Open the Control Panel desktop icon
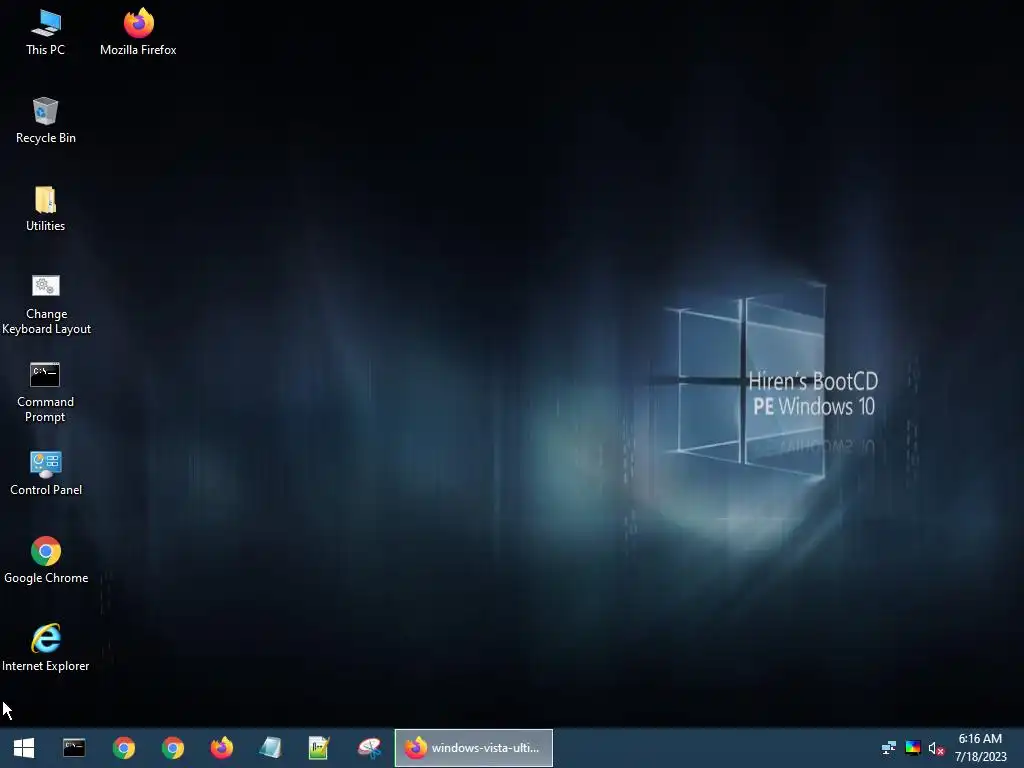Screen dimensions: 1024x768 pyautogui.click(x=46, y=473)
